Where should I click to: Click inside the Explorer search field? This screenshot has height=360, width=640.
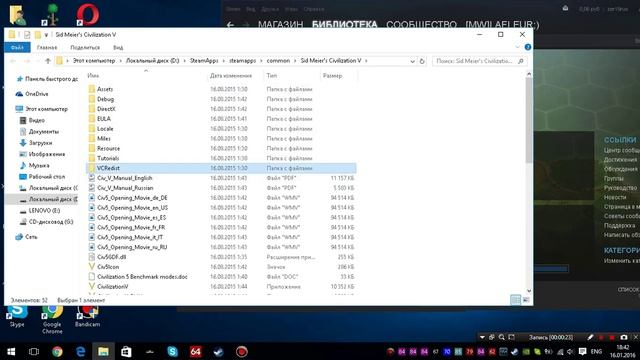point(479,61)
